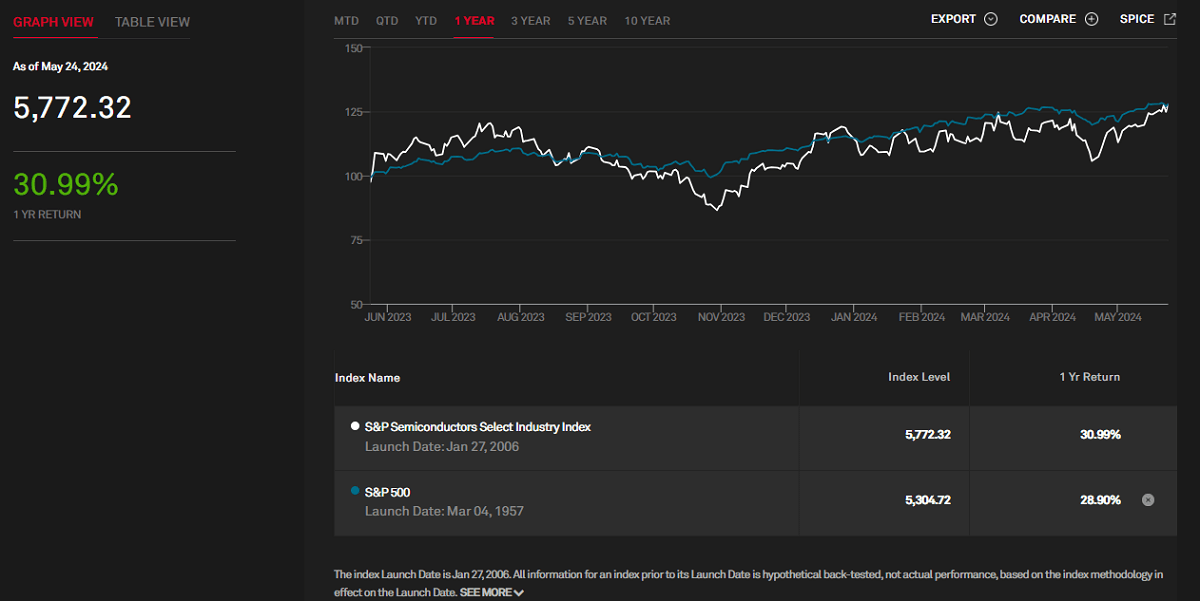Viewport: 1200px width, 601px height.
Task: Expand the SEE MORE disclaimer chevron
Action: tap(518, 593)
